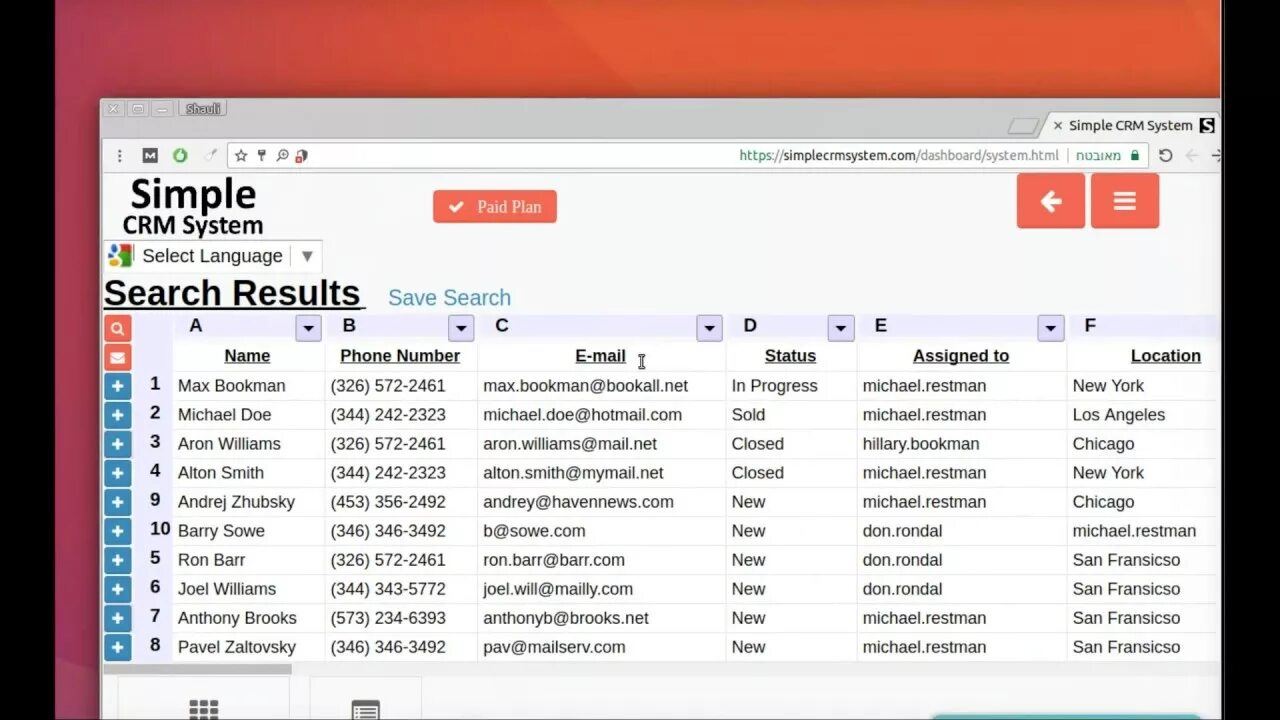This screenshot has height=720, width=1280.
Task: Expand Ron Barr row with plus icon
Action: [x=117, y=560]
